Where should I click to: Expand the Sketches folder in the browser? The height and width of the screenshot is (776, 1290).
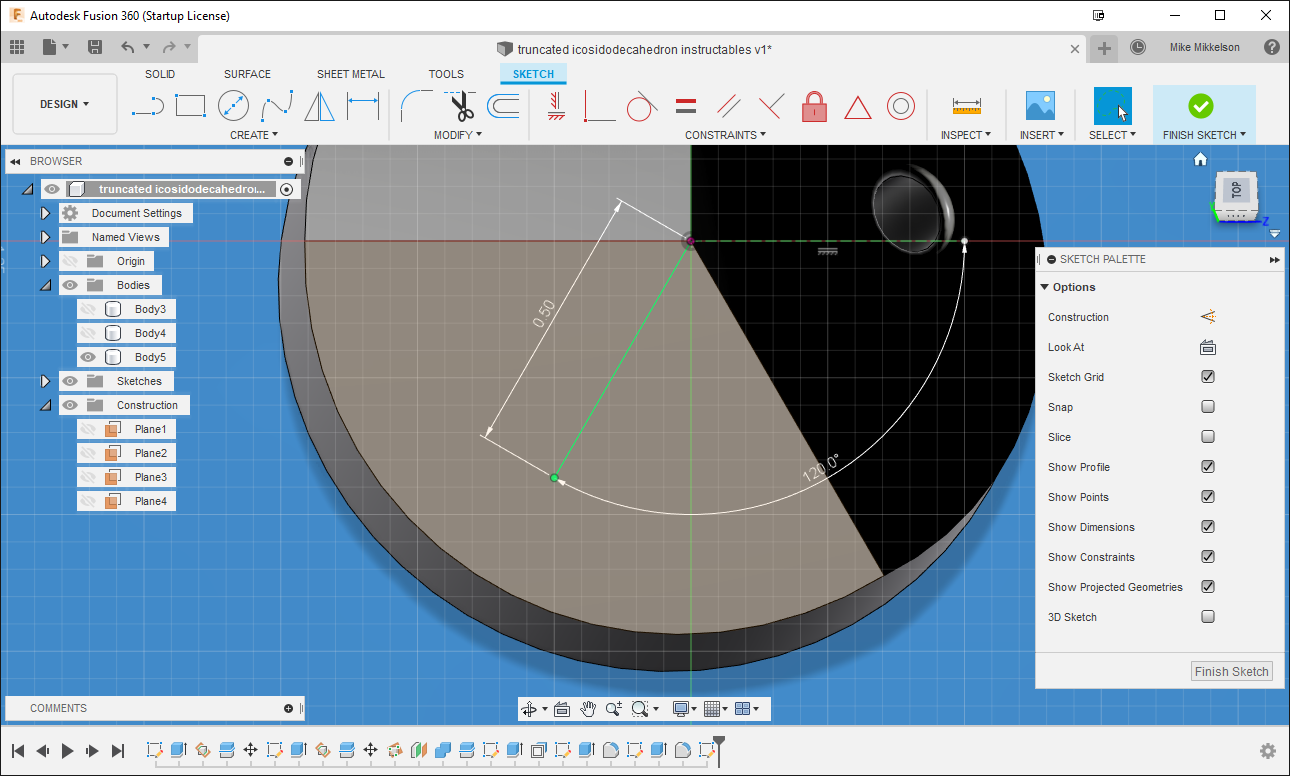(45, 381)
